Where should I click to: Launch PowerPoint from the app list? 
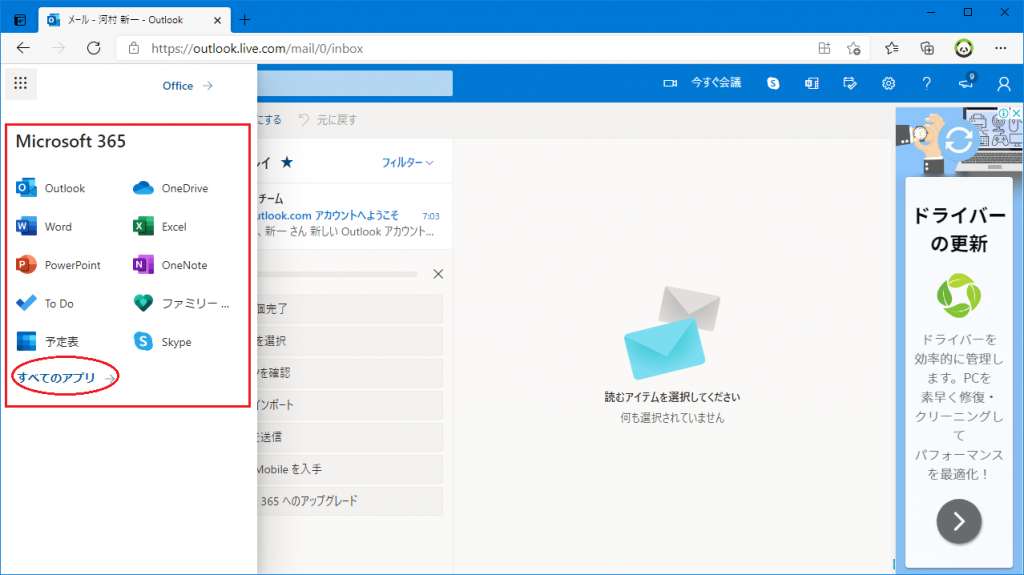click(x=58, y=265)
